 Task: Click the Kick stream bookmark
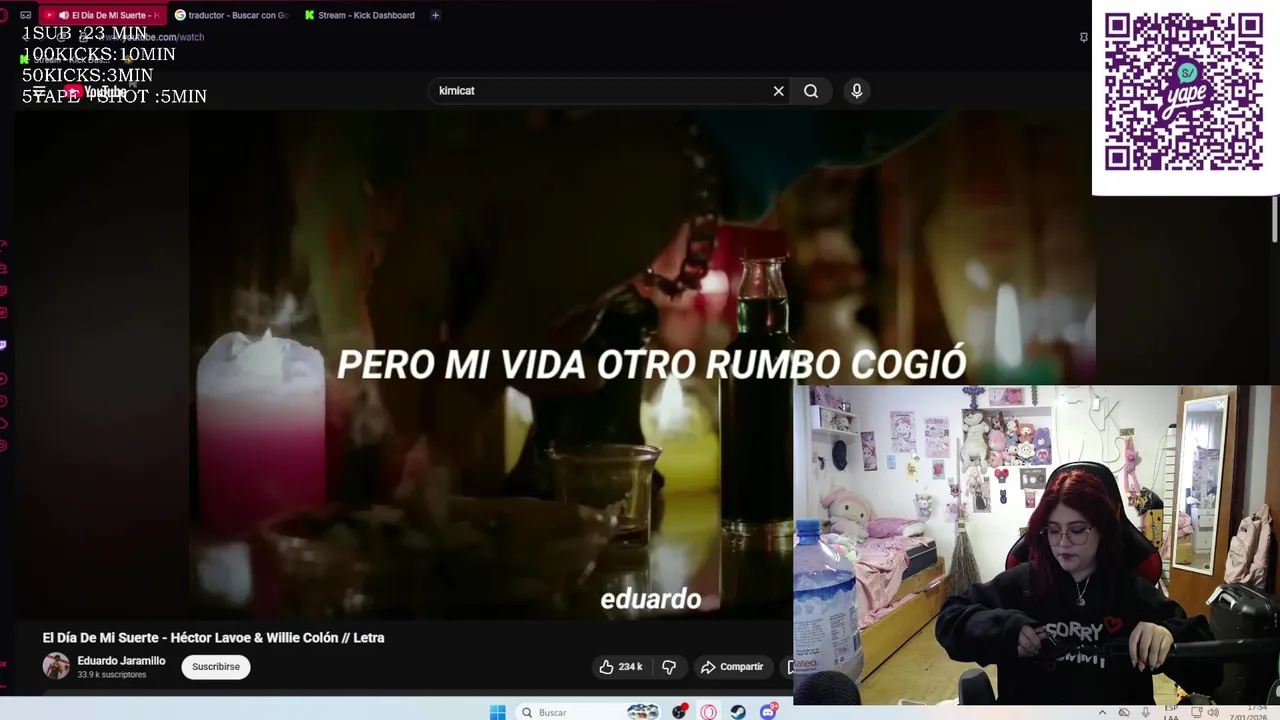[x=65, y=60]
